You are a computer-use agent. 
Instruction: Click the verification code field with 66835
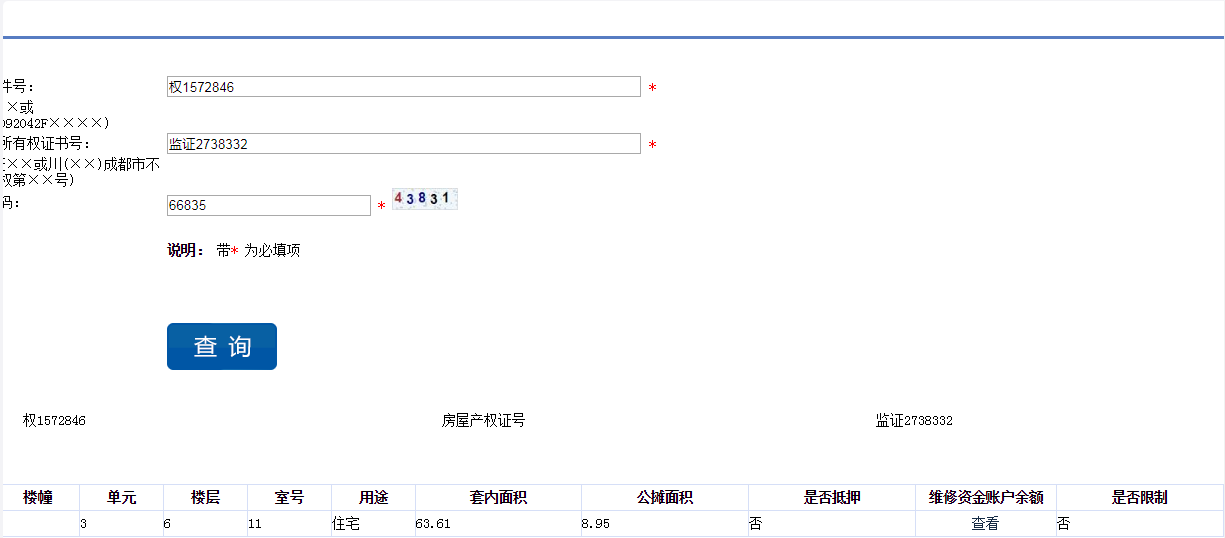click(x=268, y=205)
